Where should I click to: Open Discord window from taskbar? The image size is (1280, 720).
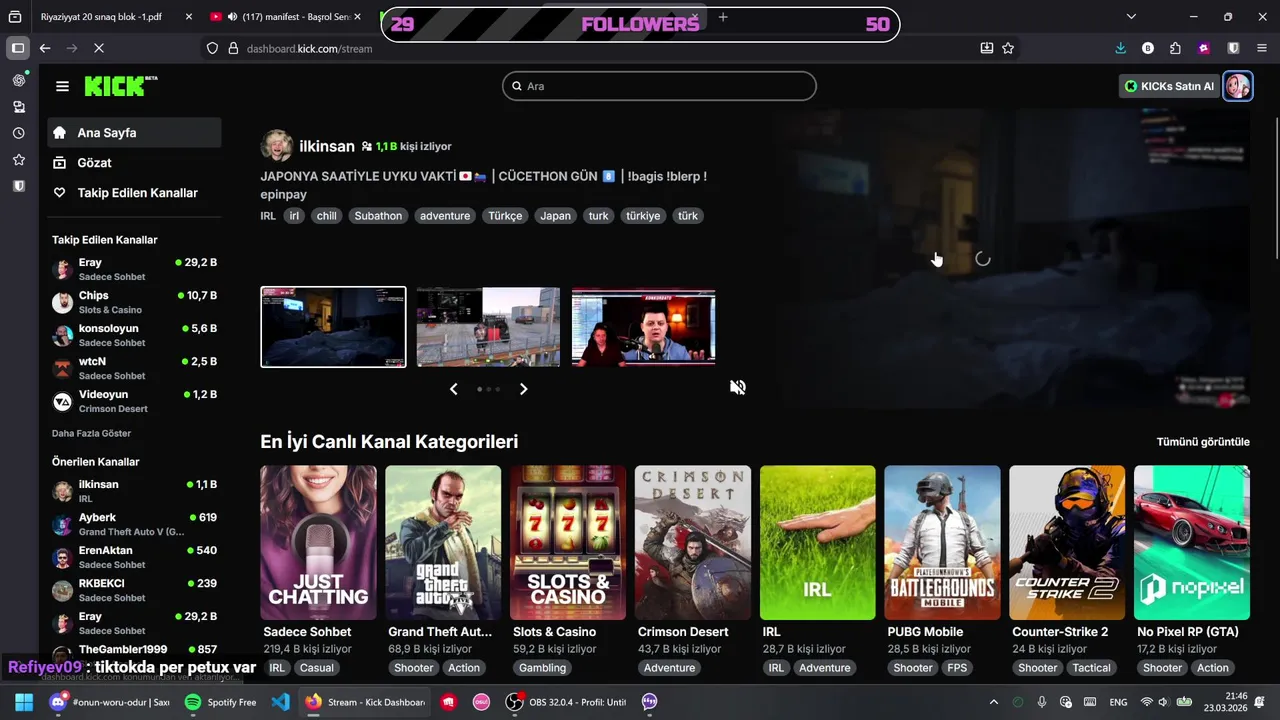(109, 702)
